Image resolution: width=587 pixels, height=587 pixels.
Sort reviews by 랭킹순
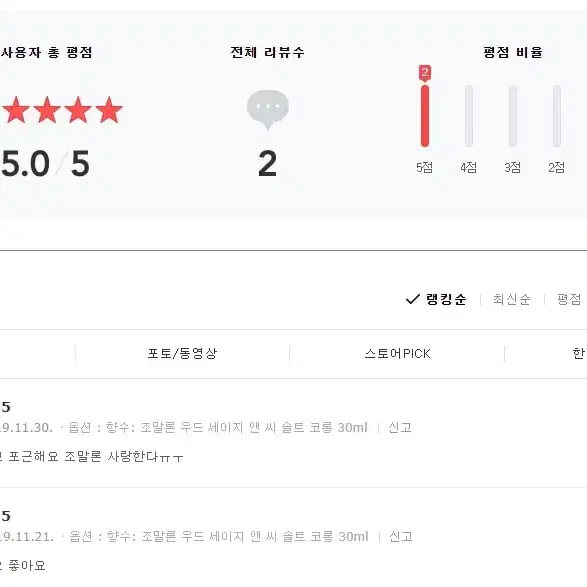pos(446,299)
